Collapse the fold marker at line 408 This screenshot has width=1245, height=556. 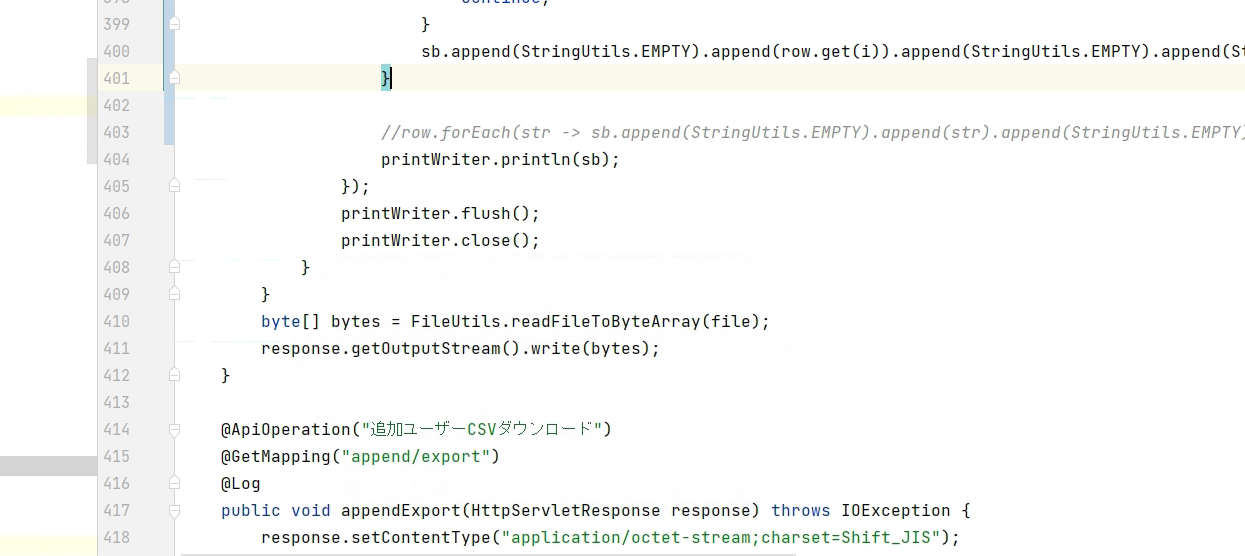coord(174,267)
